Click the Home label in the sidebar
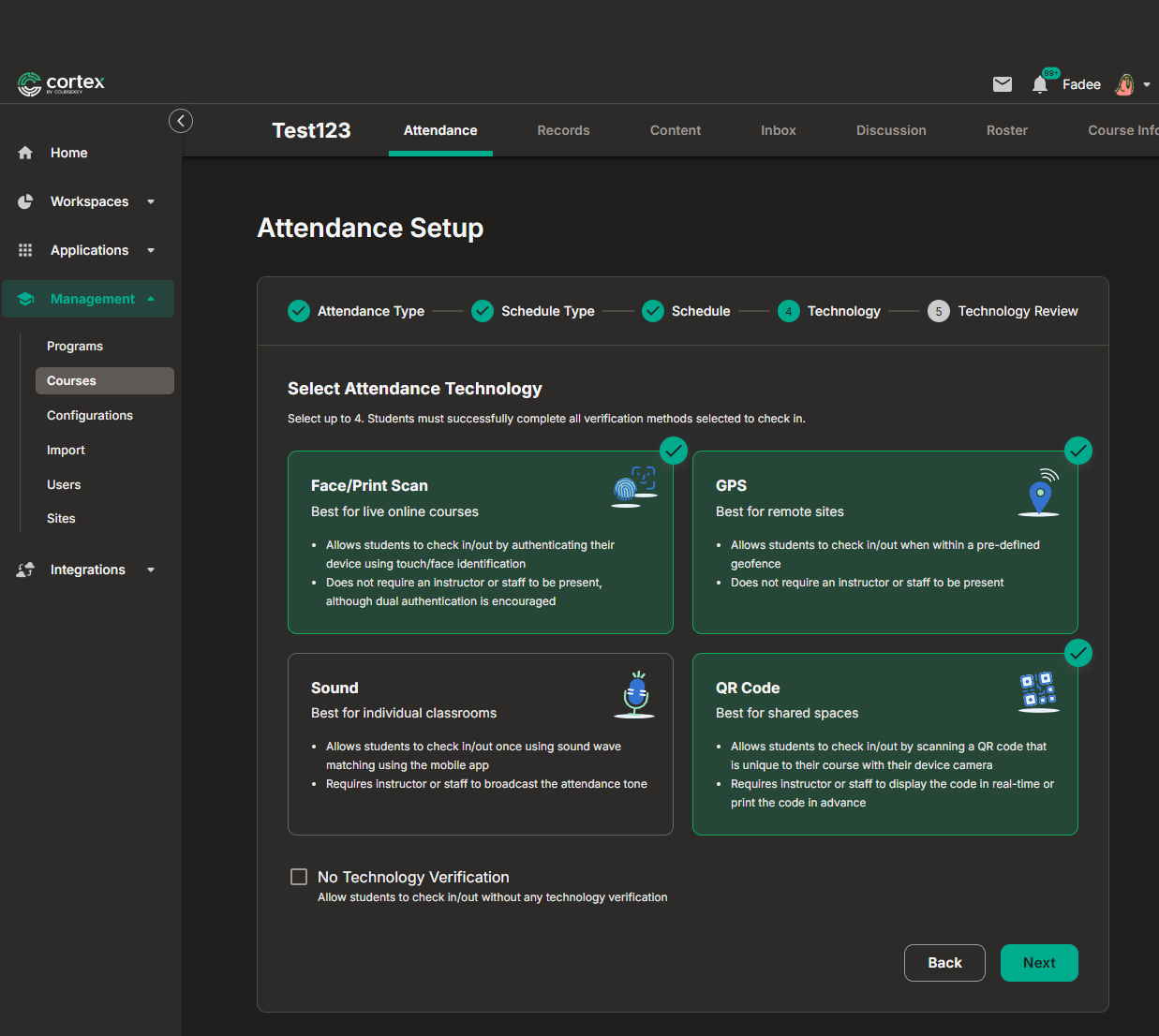 pyautogui.click(x=69, y=153)
